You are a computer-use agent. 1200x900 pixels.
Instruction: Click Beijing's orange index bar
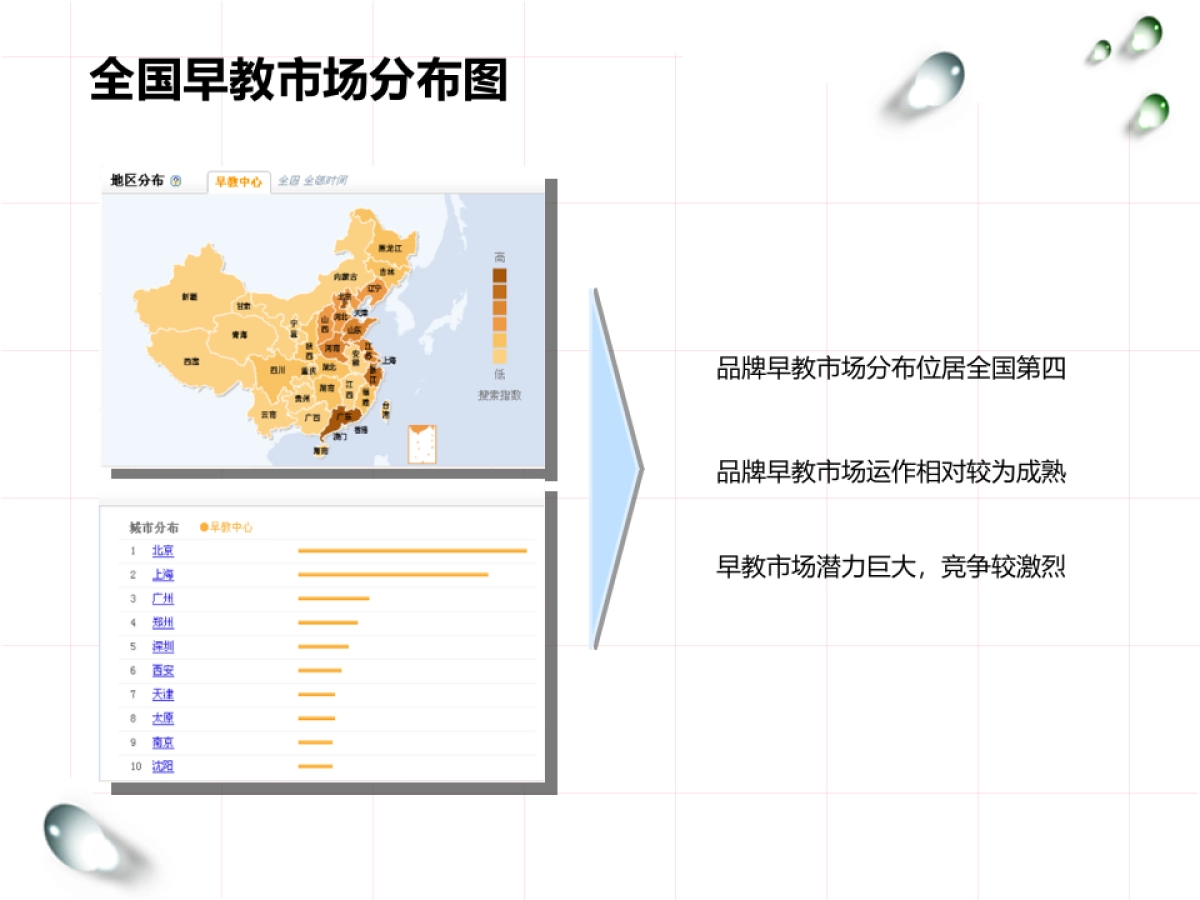click(412, 550)
